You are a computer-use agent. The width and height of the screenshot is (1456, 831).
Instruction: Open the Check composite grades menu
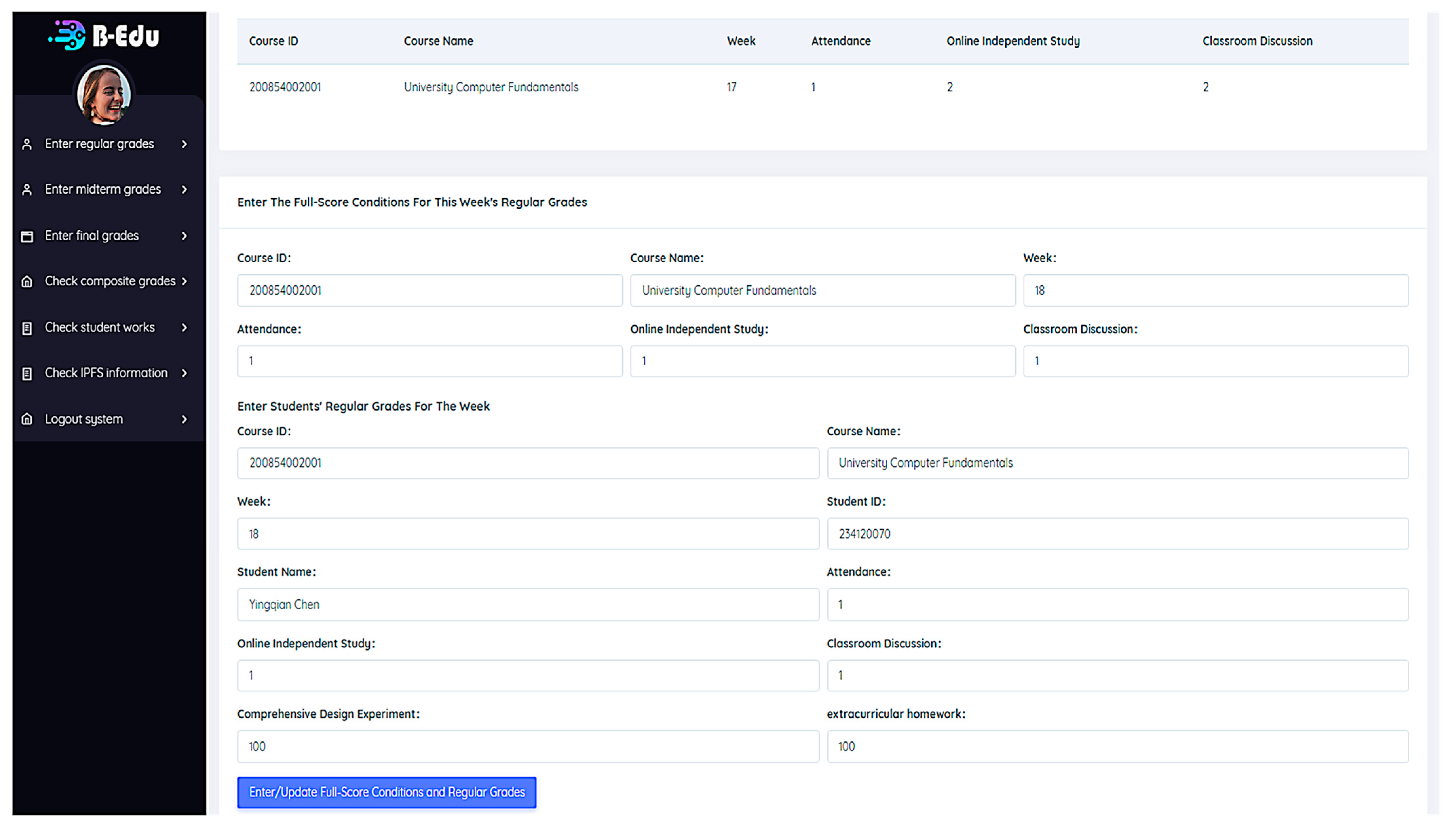coord(109,281)
